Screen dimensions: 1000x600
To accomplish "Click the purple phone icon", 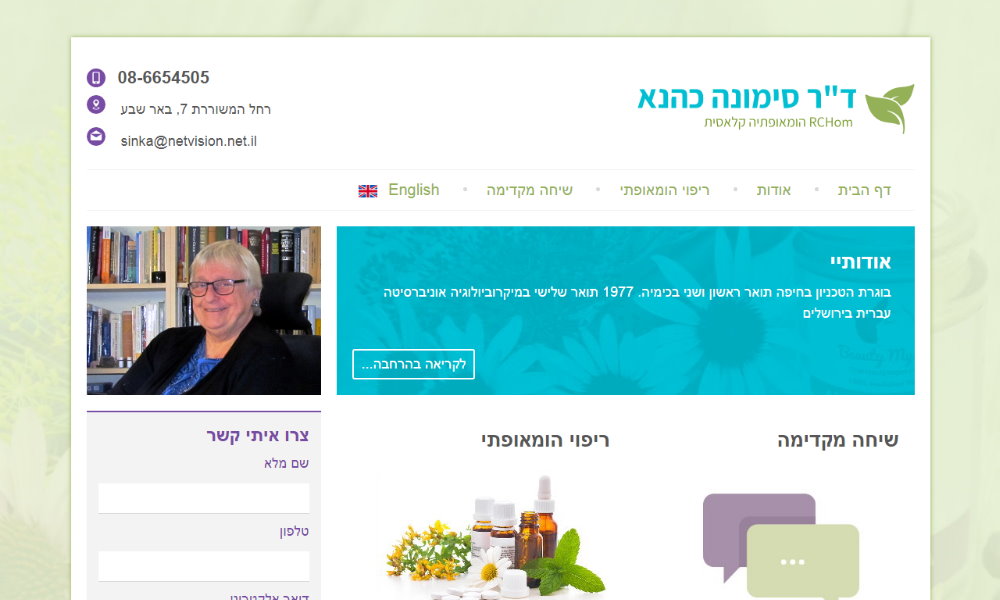I will 96,78.
